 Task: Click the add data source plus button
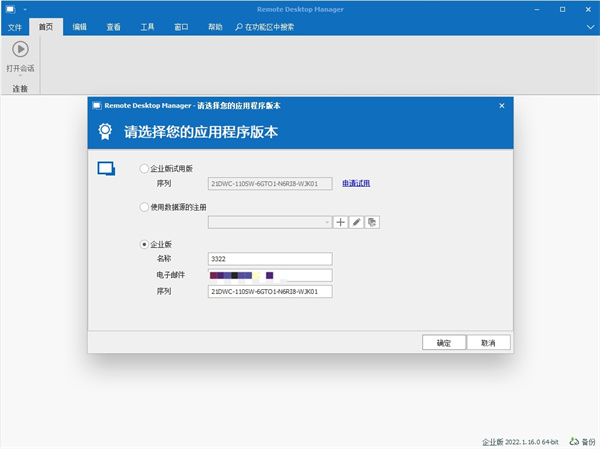[x=341, y=222]
